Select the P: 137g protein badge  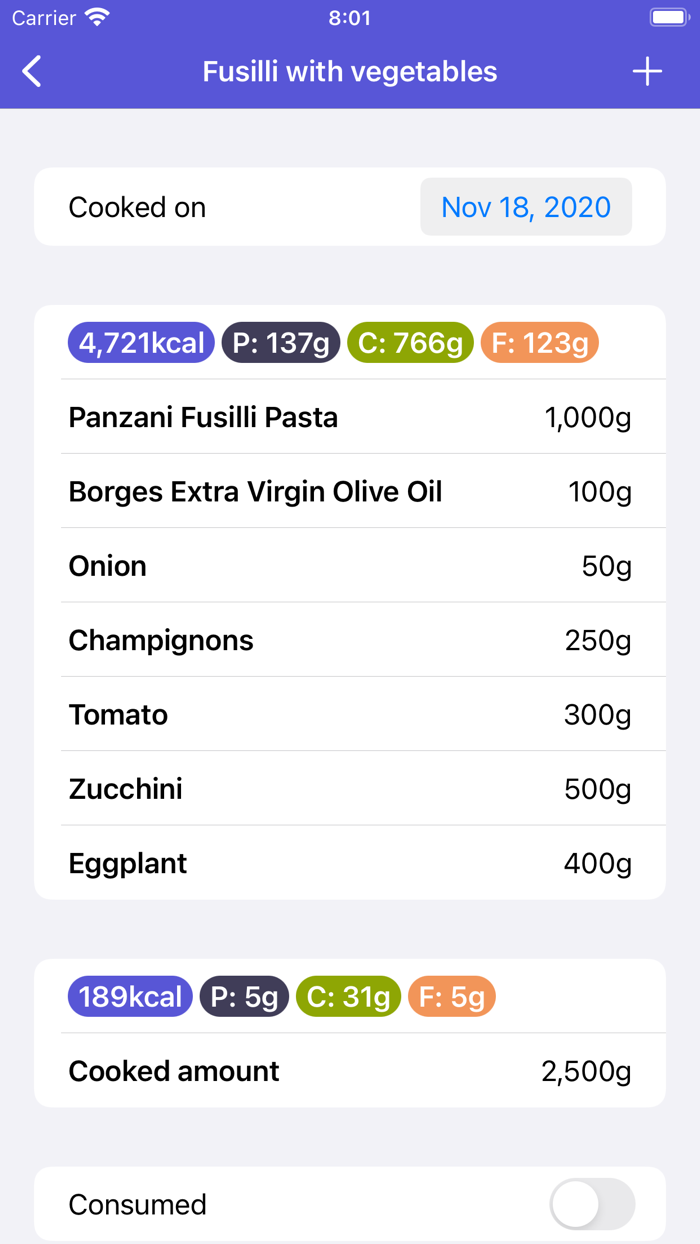click(280, 342)
